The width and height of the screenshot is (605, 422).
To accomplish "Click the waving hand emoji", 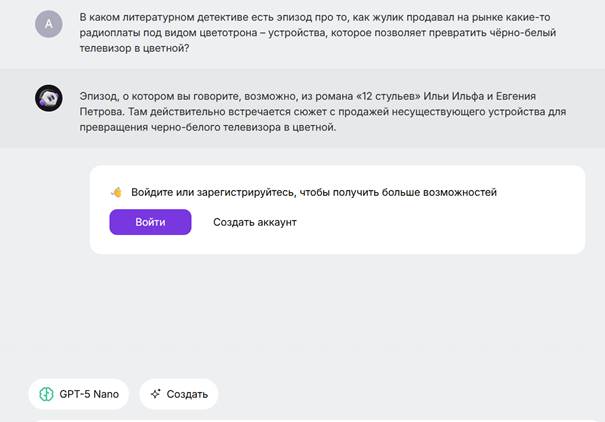I will [116, 192].
